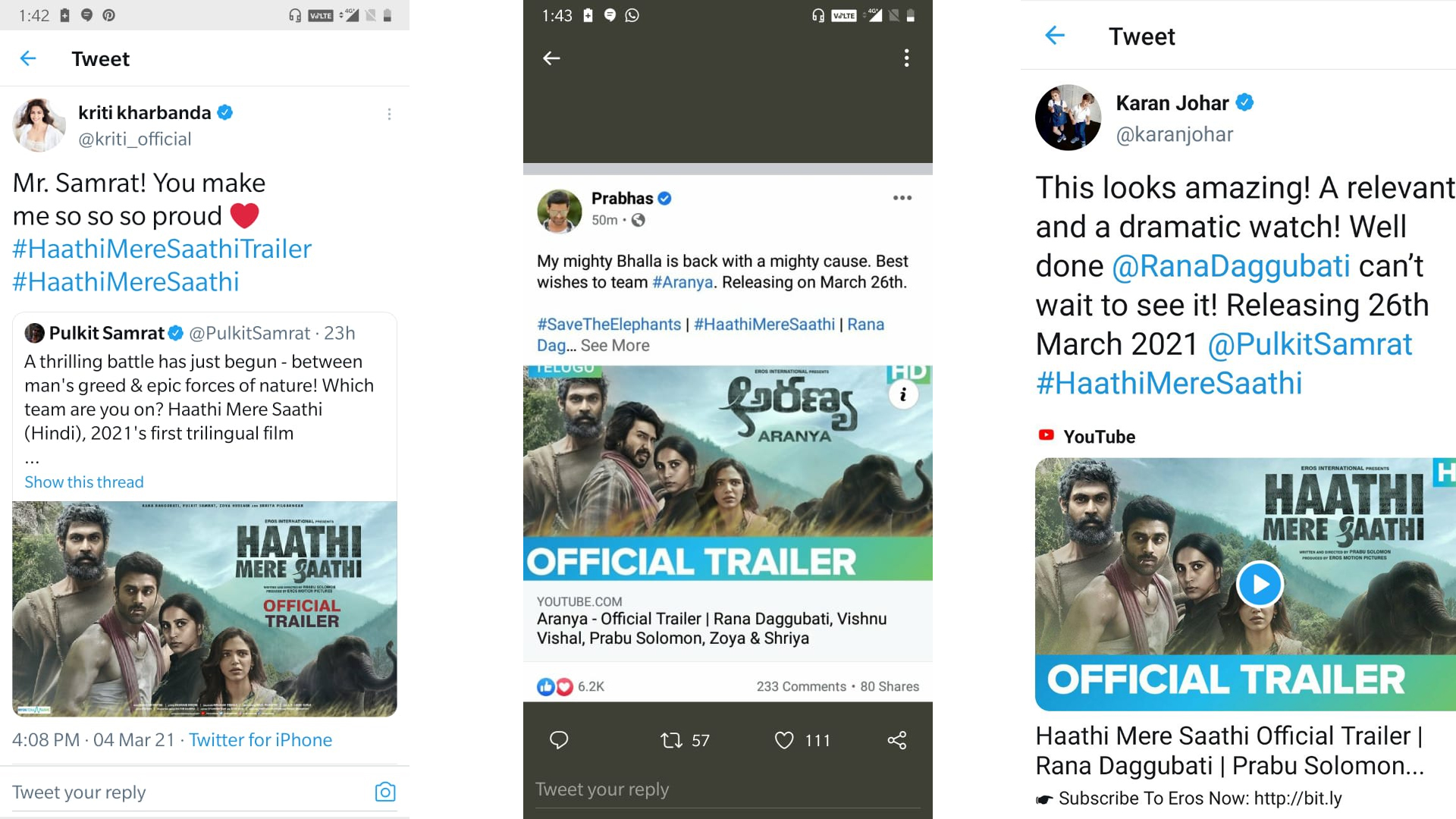Tap info icon on Aranya trailer thumbnail

pyautogui.click(x=903, y=394)
